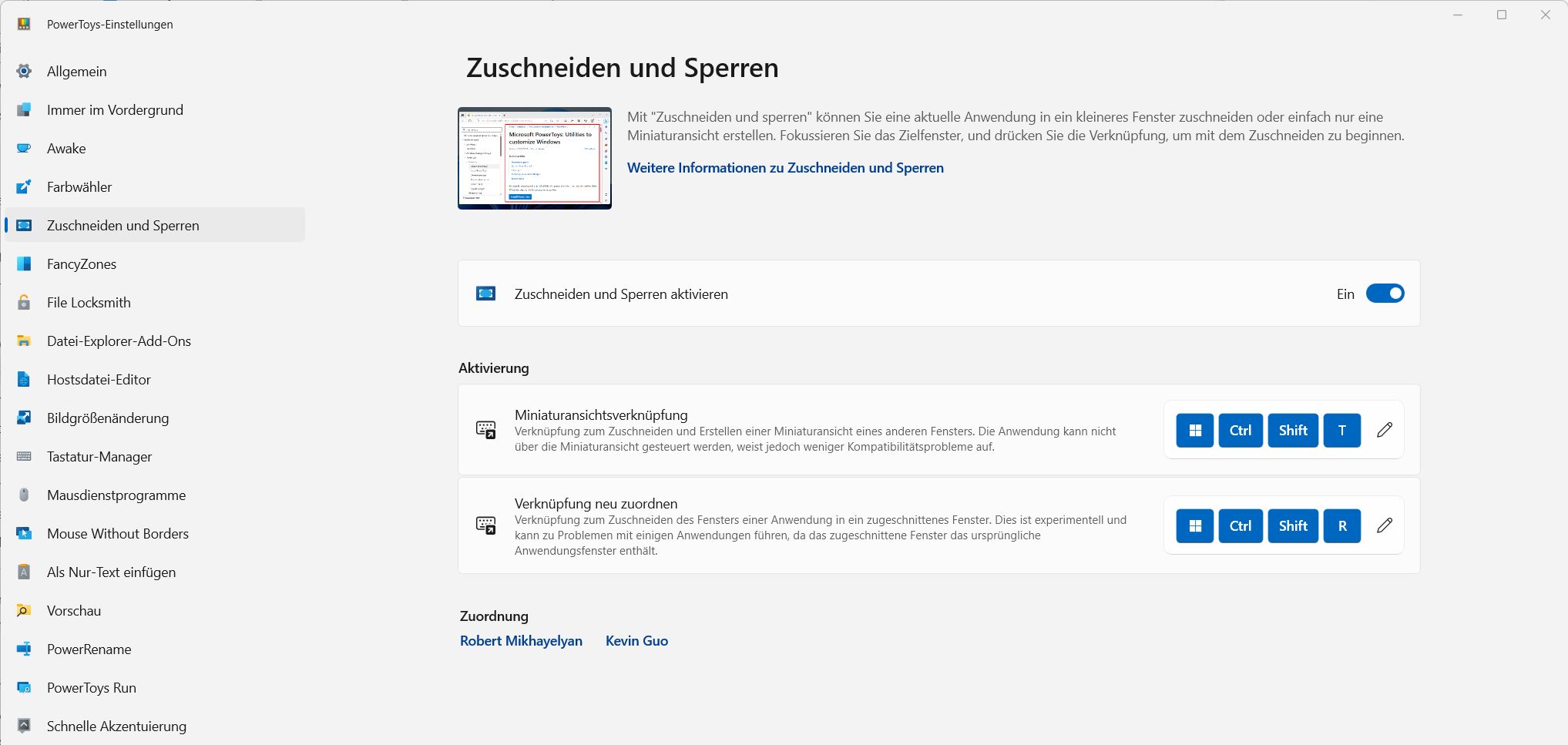Open Mouse Without Borders settings

155,534
